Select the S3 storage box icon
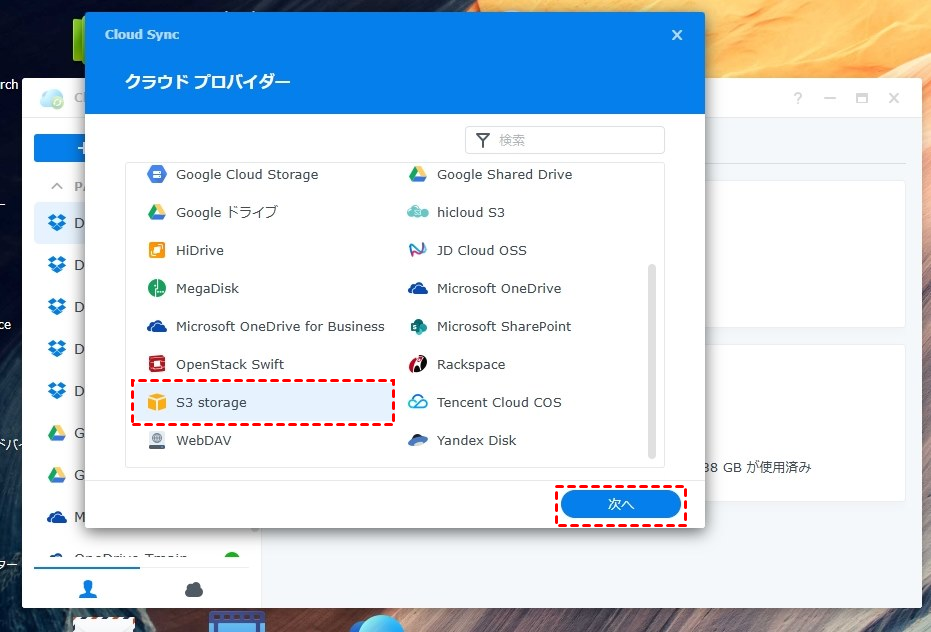The height and width of the screenshot is (632, 931). [x=157, y=402]
